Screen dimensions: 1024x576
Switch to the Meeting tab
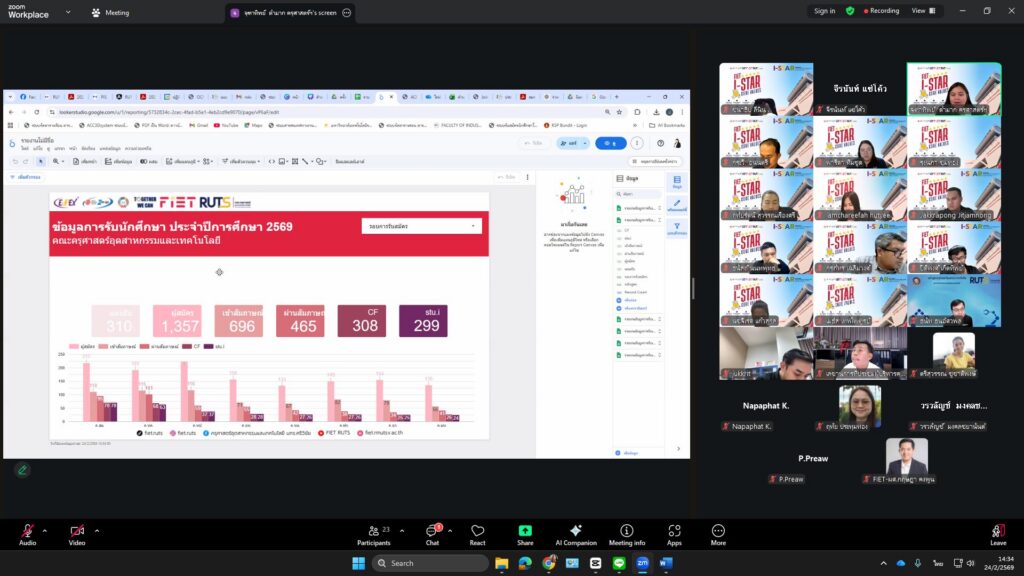point(110,13)
